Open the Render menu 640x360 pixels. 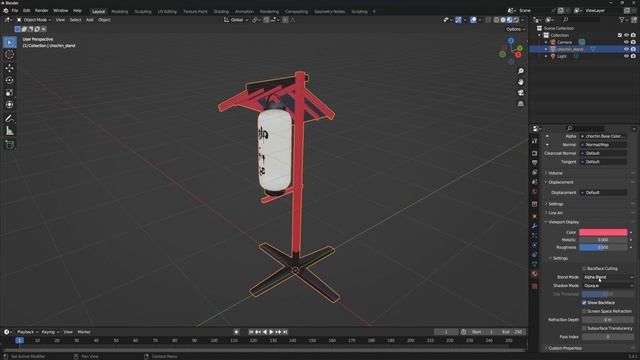click(x=42, y=11)
